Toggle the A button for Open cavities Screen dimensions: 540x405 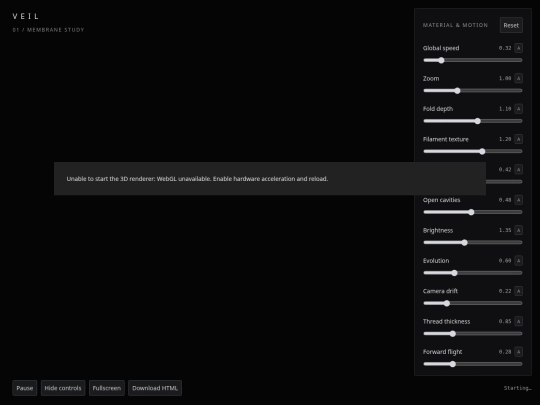518,200
